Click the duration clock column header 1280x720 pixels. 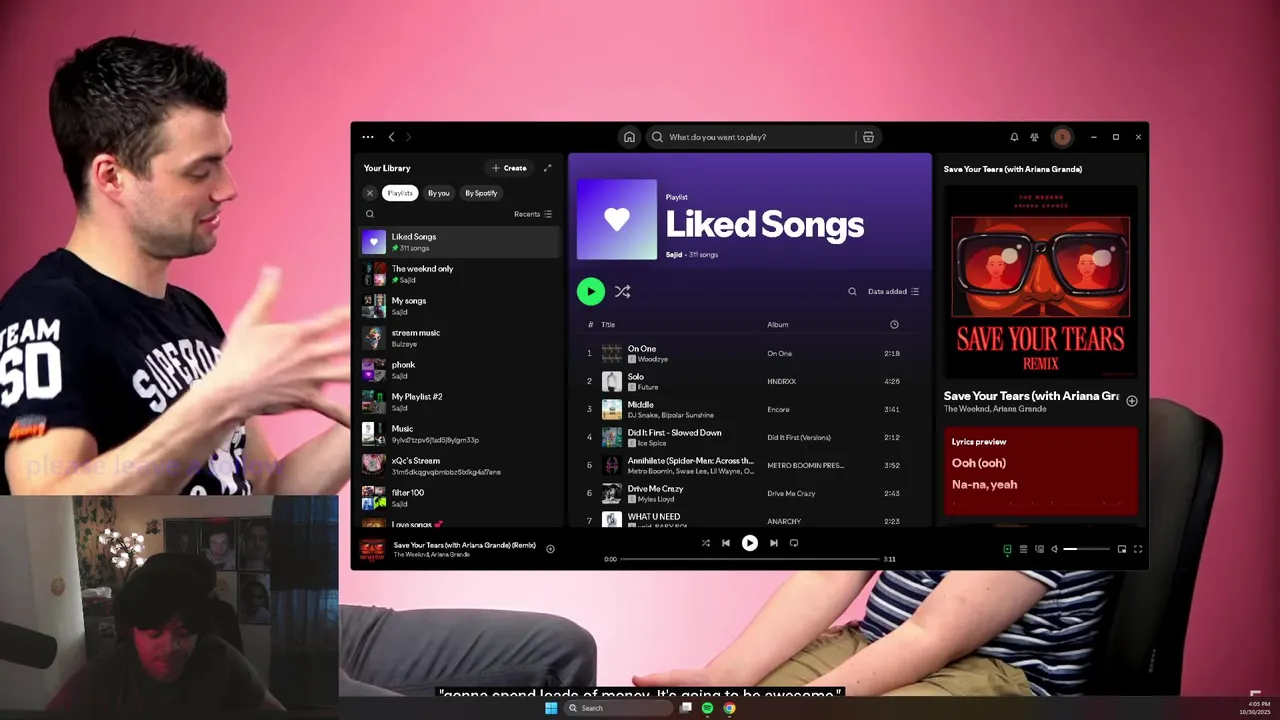(894, 324)
